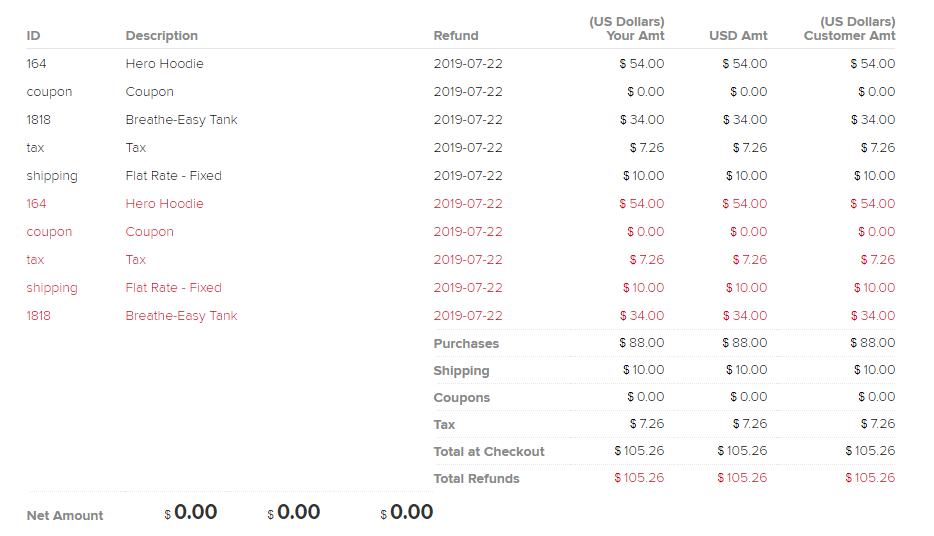Click the Total Refunds label
934x536 pixels.
[476, 479]
